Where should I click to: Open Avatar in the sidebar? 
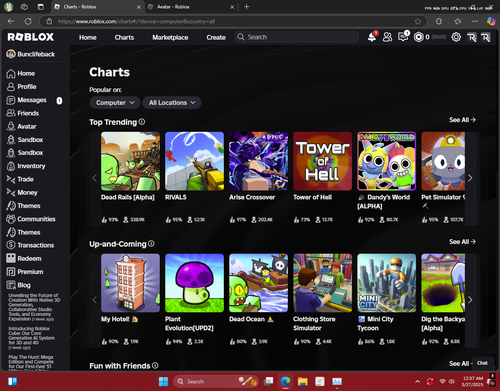(x=21, y=126)
